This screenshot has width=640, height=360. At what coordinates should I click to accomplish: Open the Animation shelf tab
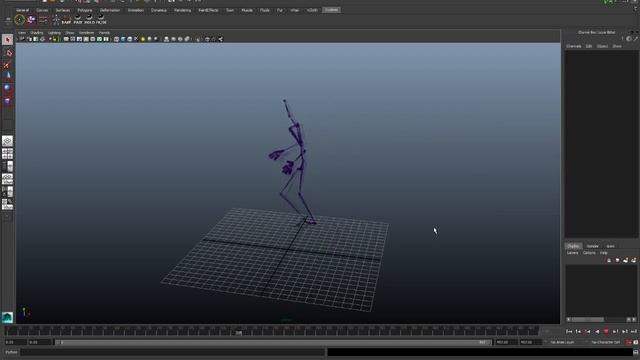(136, 10)
